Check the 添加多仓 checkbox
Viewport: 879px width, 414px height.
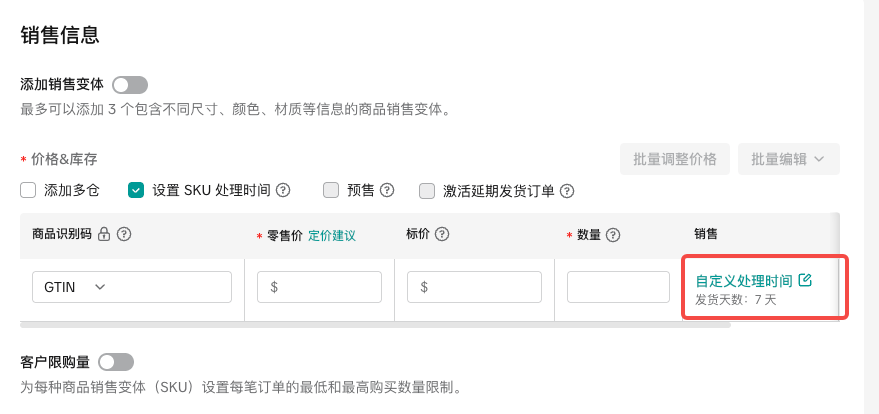(29, 190)
